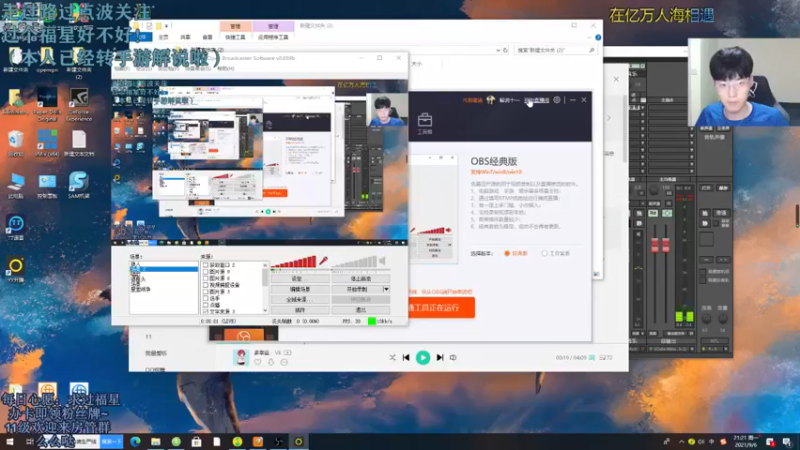Open the pink Manage ribbon tab
800x450 pixels.
click(235, 26)
